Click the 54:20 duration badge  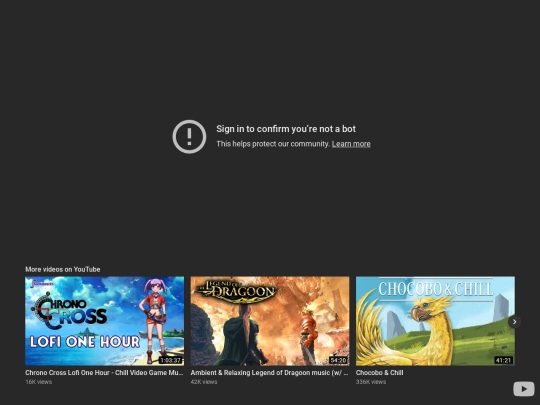point(338,360)
